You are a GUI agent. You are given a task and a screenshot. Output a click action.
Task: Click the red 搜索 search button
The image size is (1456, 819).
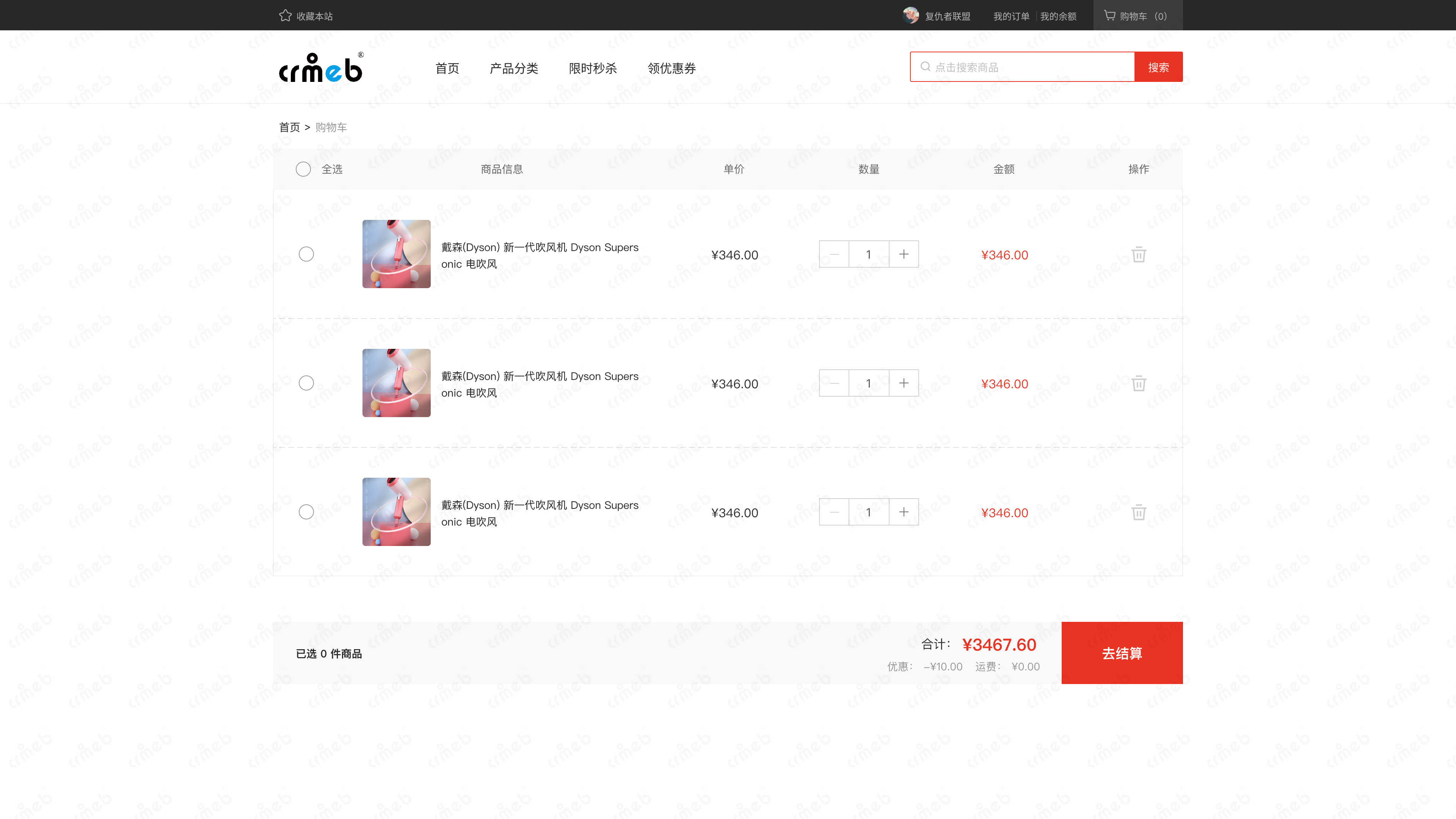[x=1158, y=67]
